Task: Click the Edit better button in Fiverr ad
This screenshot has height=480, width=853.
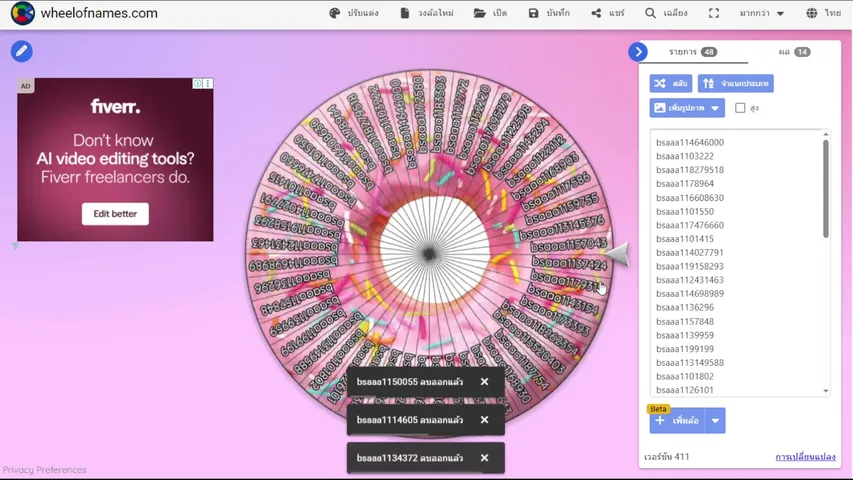Action: (115, 214)
